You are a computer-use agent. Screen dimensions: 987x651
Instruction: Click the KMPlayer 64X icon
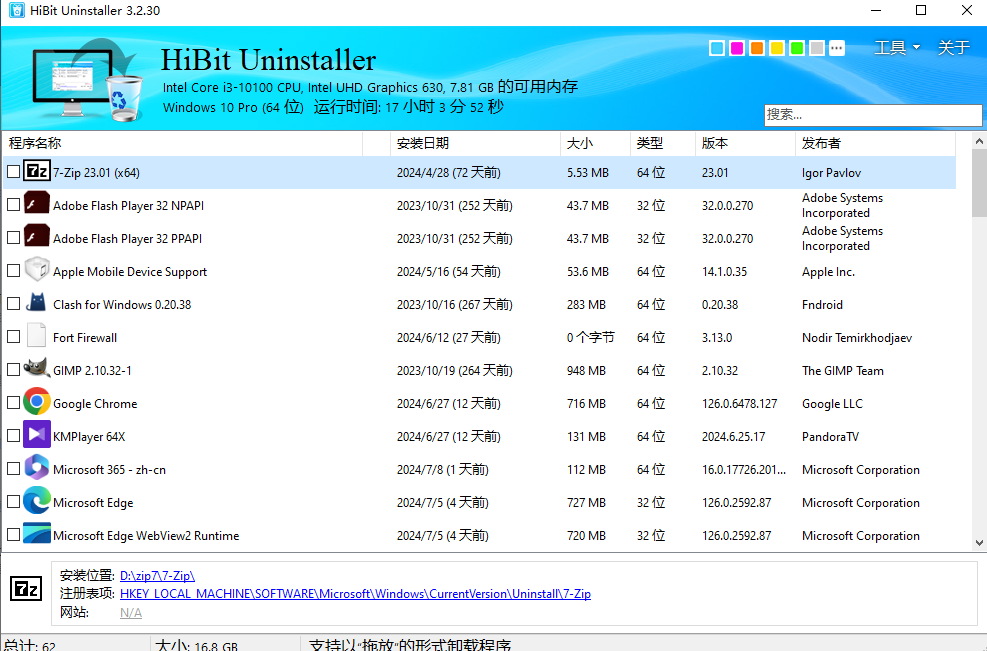pos(37,436)
